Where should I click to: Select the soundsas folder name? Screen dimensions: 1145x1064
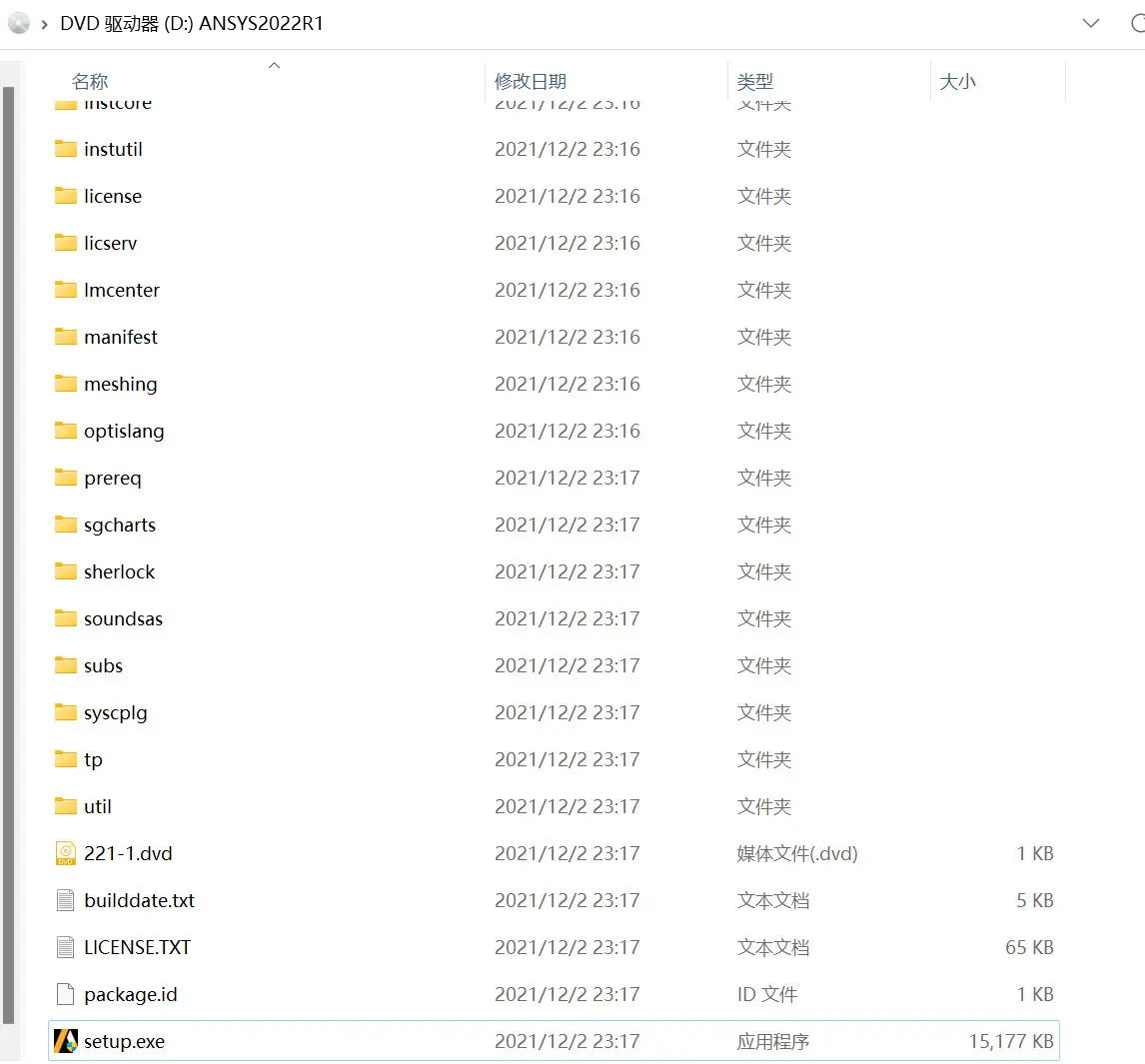click(124, 618)
